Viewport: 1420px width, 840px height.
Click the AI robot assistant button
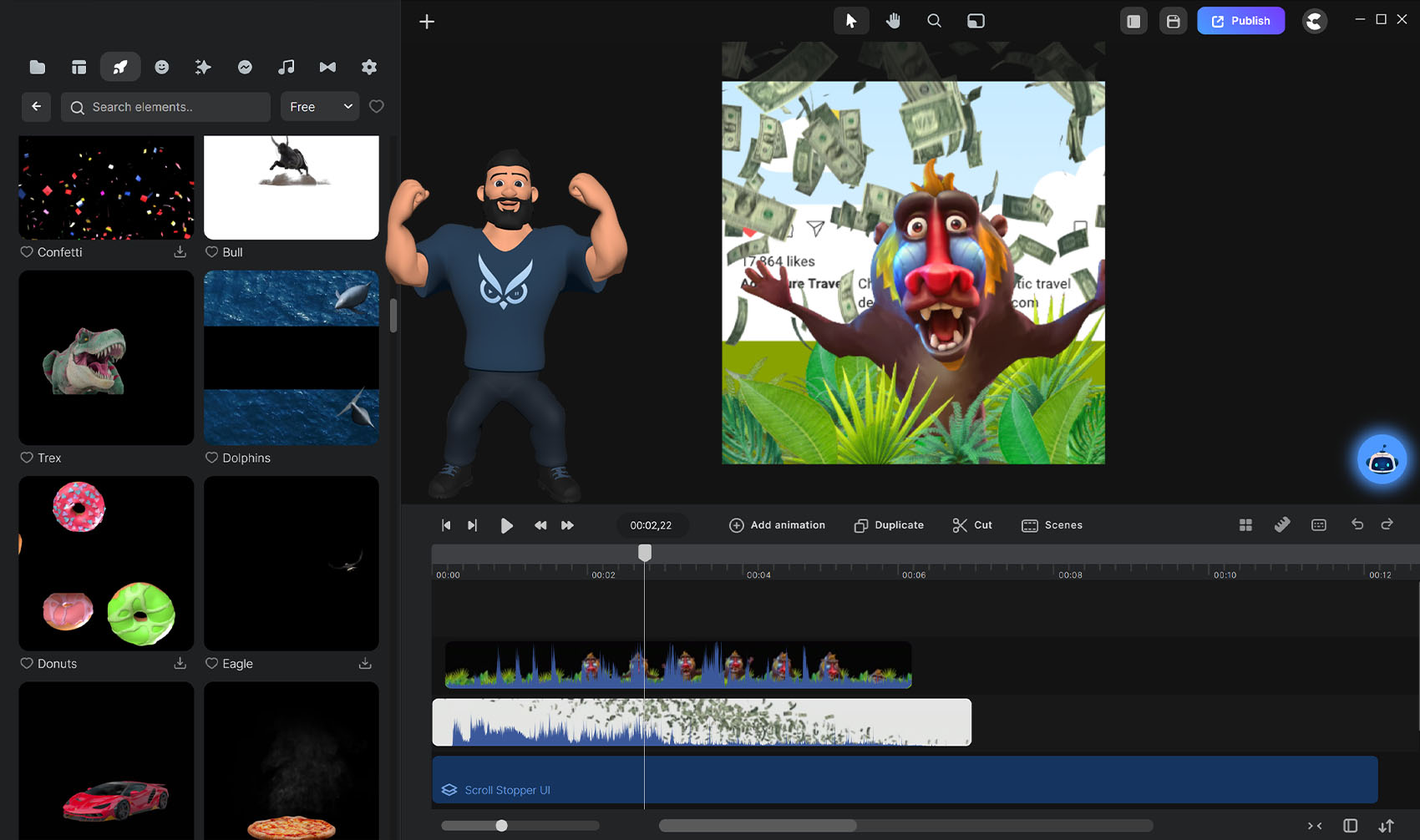pyautogui.click(x=1382, y=460)
